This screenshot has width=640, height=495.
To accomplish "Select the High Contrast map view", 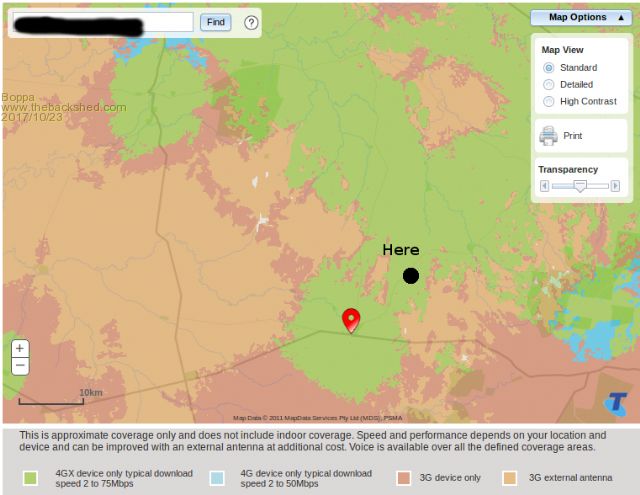I will pyautogui.click(x=548, y=101).
